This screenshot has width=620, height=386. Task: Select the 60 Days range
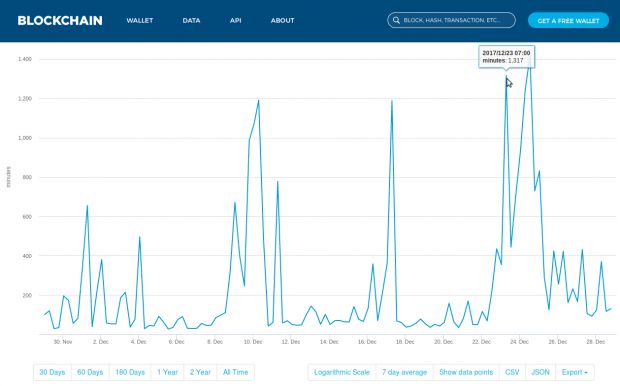(90, 372)
